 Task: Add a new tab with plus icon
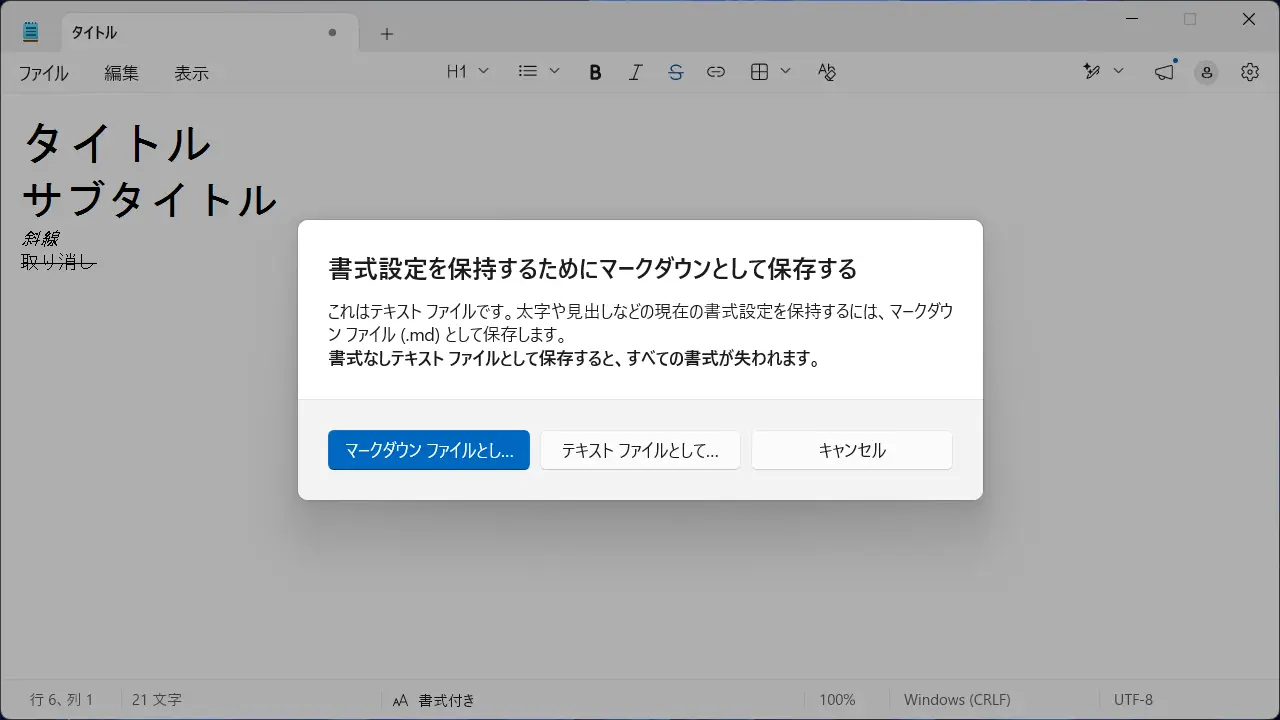[x=387, y=33]
